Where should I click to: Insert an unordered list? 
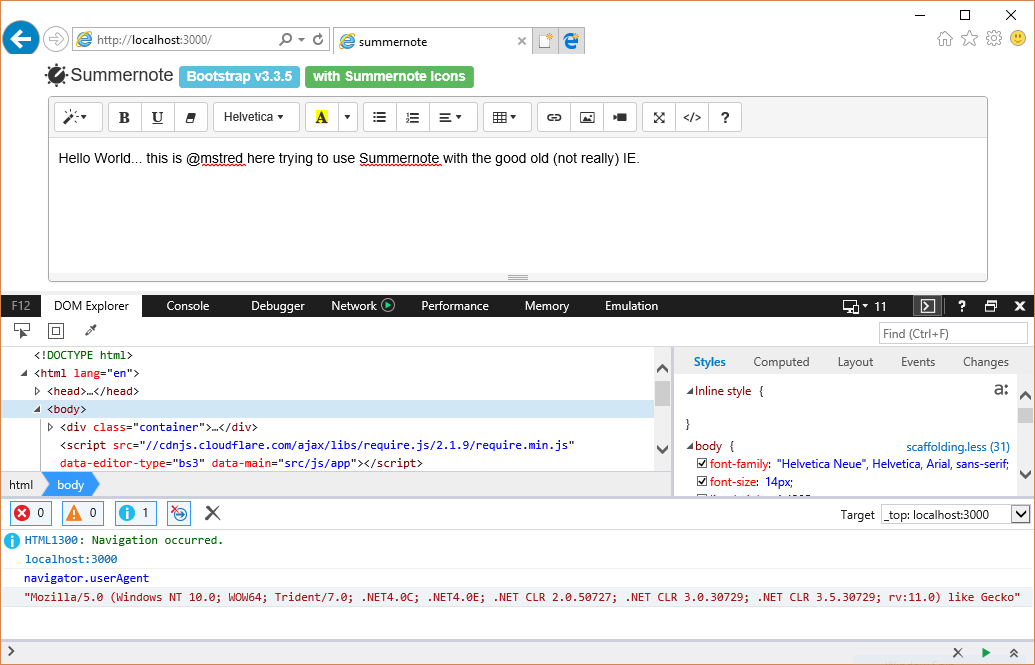(x=379, y=117)
